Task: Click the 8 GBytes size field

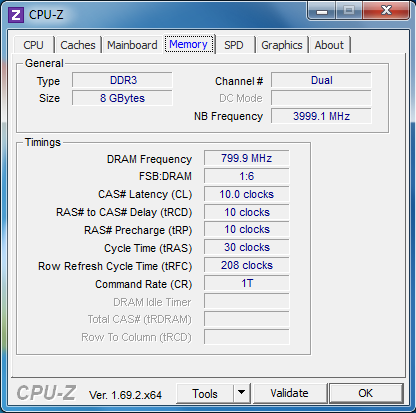Action: pyautogui.click(x=122, y=98)
